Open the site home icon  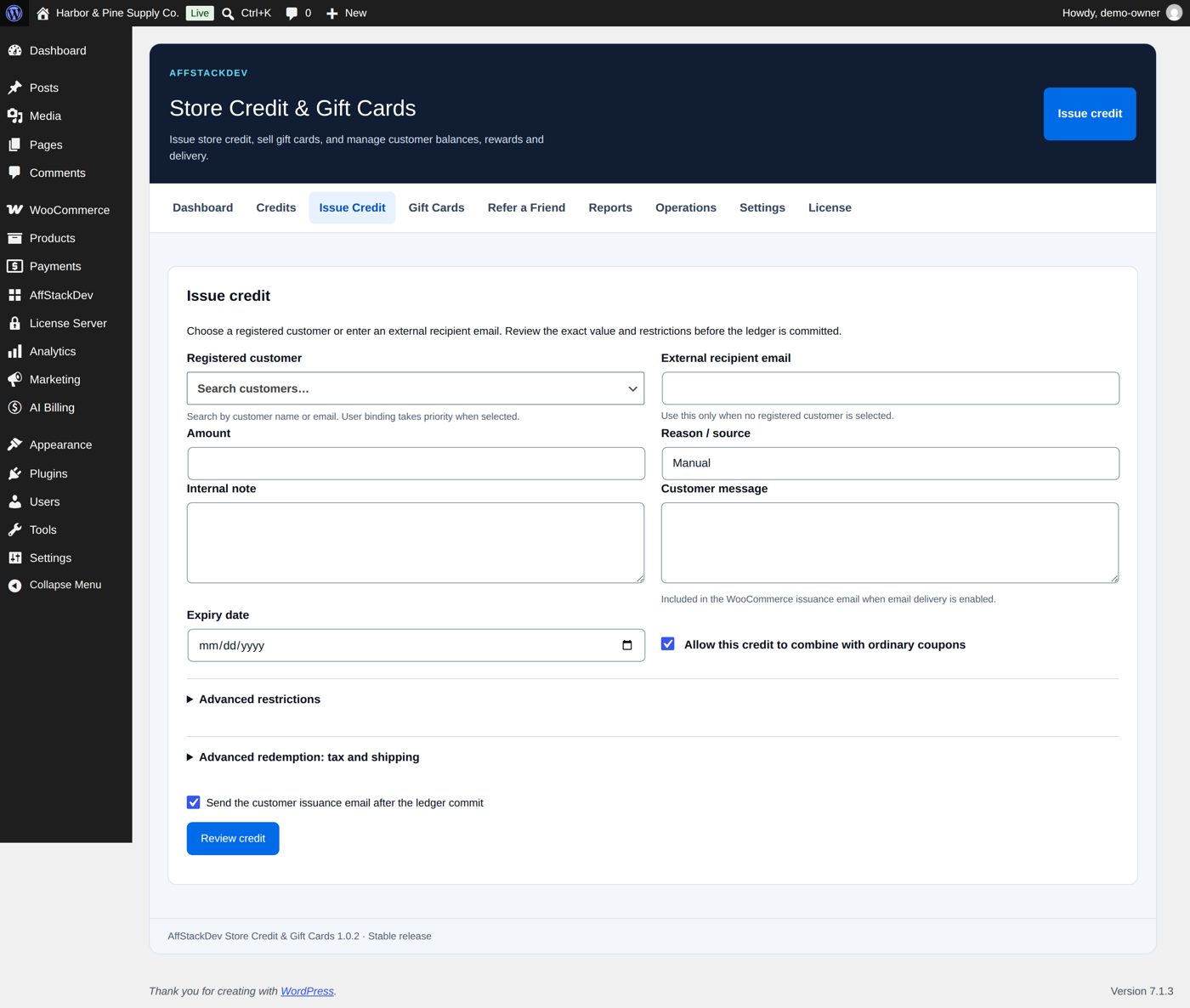coord(42,13)
